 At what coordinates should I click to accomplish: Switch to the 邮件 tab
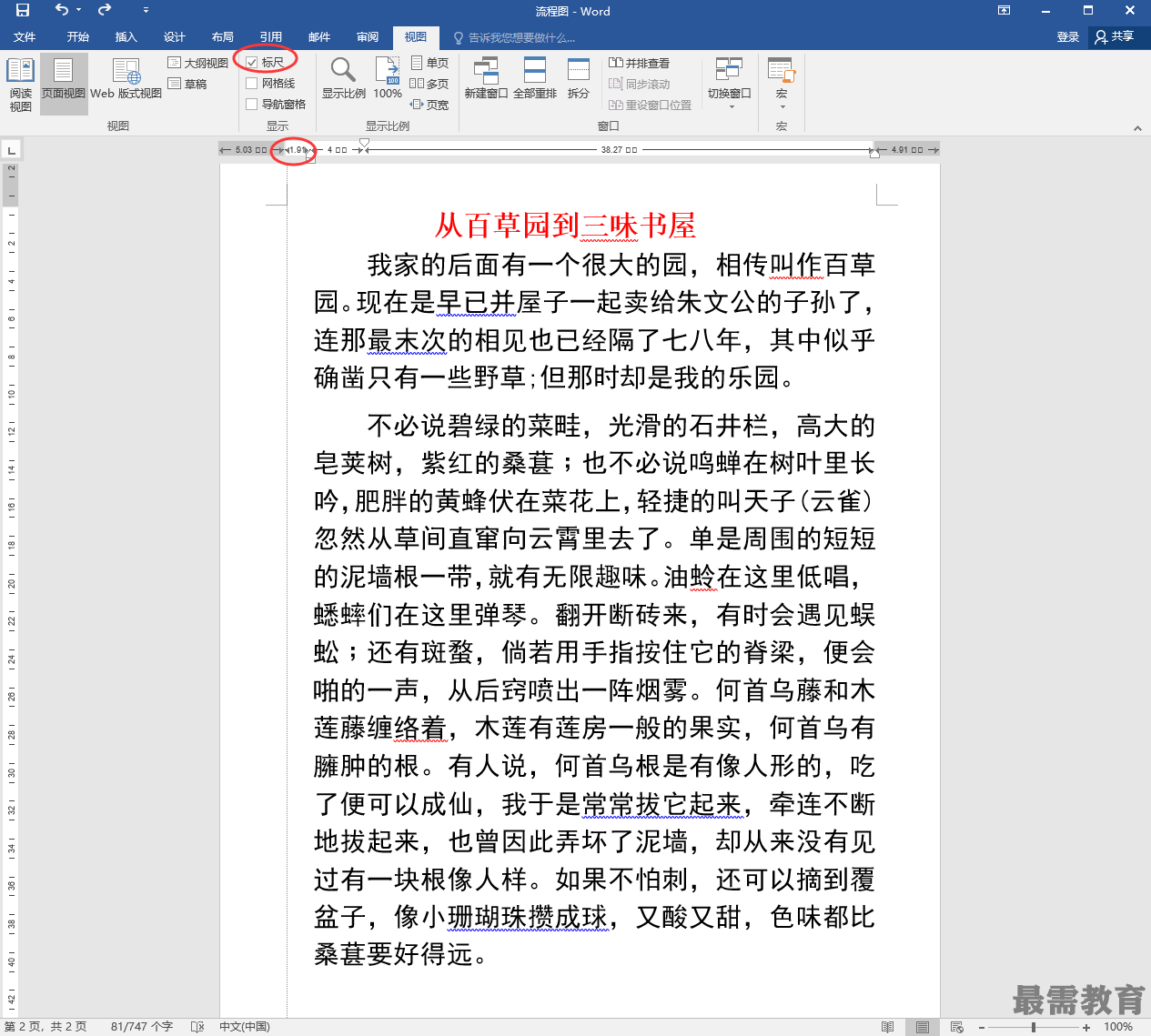(x=319, y=37)
